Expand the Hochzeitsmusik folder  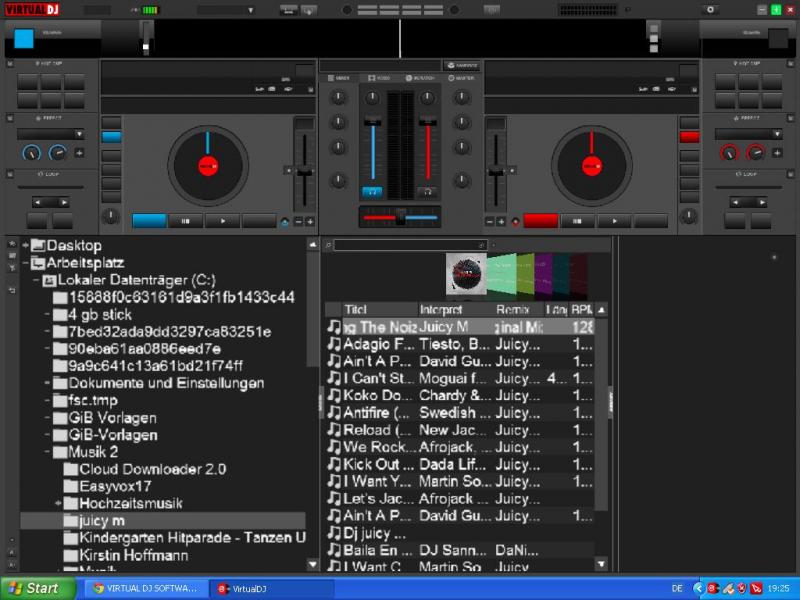(x=59, y=503)
